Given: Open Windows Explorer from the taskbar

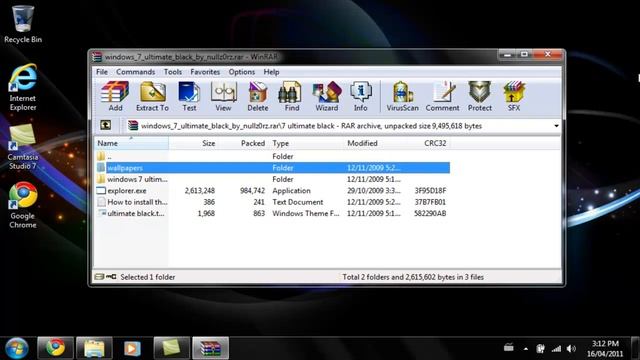Looking at the screenshot, I should point(94,348).
